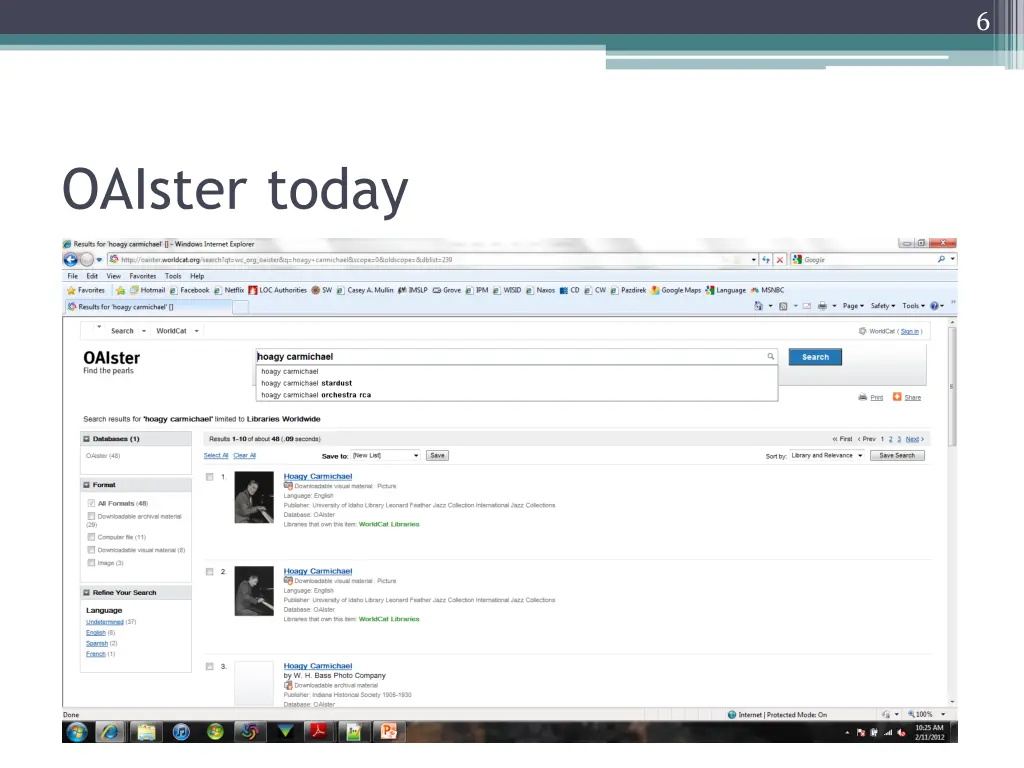Select checkbox for result 1
Image resolution: width=1024 pixels, height=768 pixels.
pyautogui.click(x=210, y=477)
